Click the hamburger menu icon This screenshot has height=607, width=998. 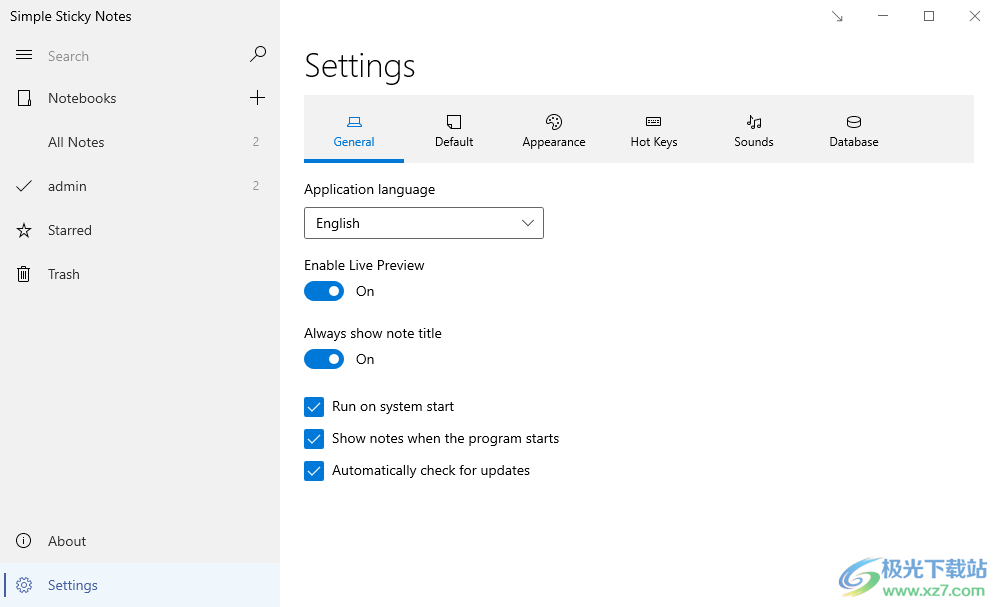24,55
